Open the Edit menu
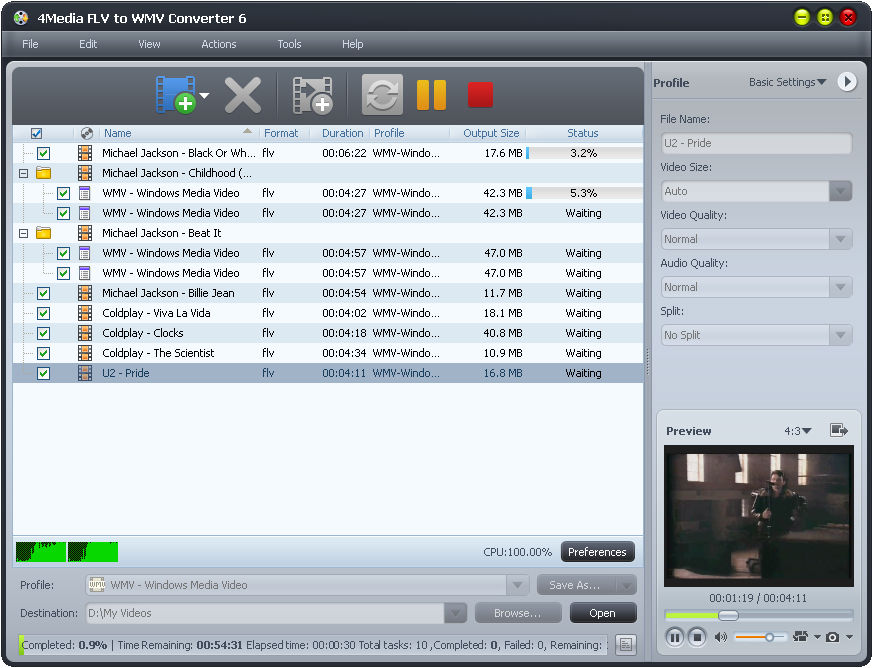Screen dimensions: 873x668 [x=87, y=44]
